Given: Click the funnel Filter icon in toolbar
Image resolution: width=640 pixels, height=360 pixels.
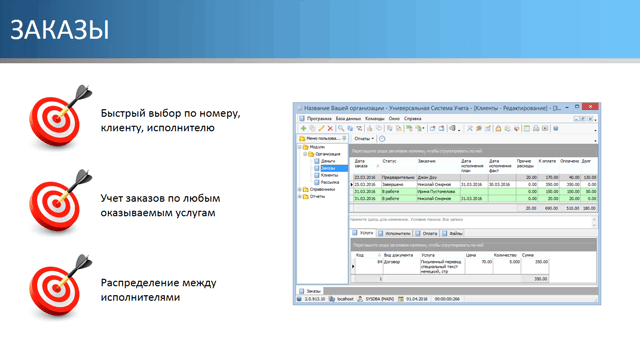Looking at the screenshot, I should pyautogui.click(x=359, y=129).
